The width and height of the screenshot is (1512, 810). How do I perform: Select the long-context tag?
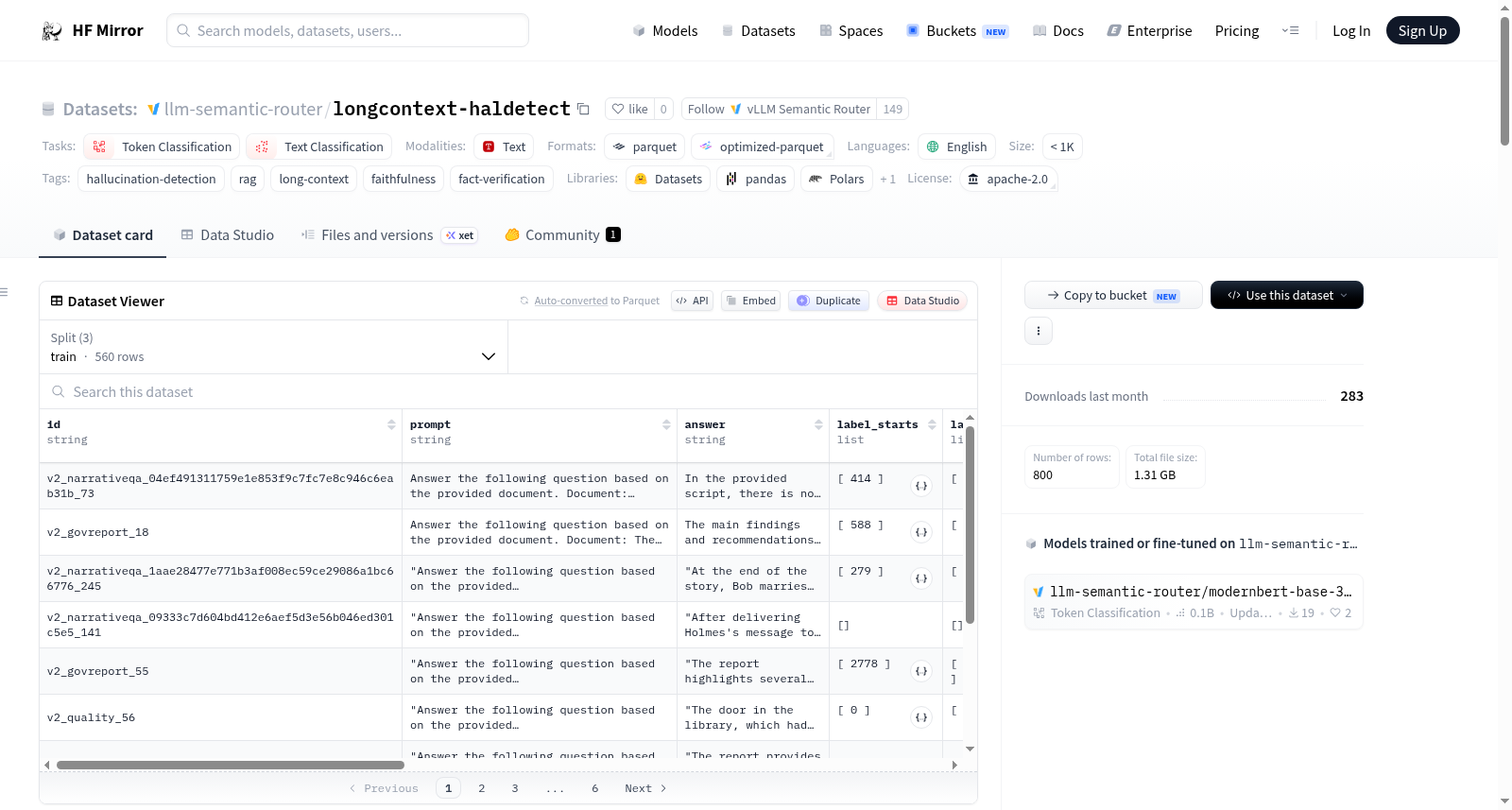[314, 179]
